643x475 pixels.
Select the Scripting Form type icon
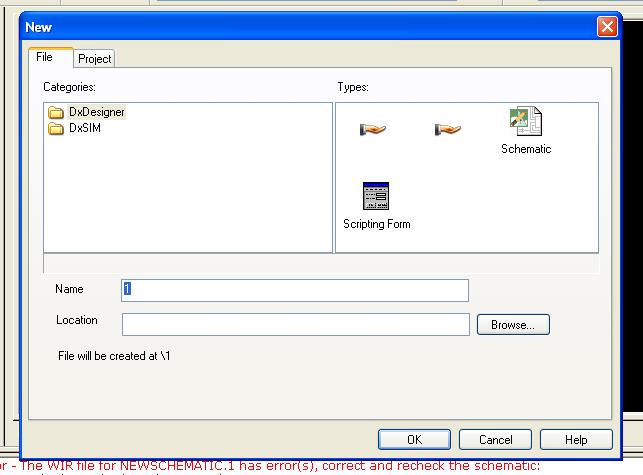click(x=376, y=196)
